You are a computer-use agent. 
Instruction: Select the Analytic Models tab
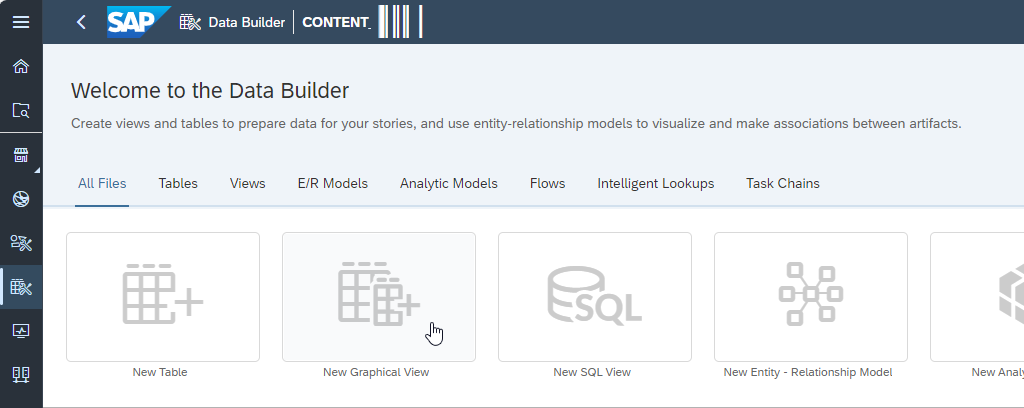click(x=449, y=184)
